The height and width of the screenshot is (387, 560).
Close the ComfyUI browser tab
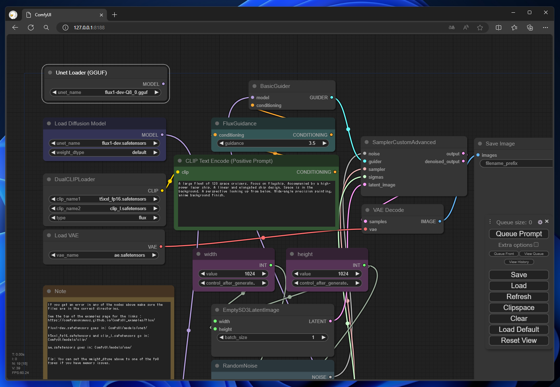[101, 15]
